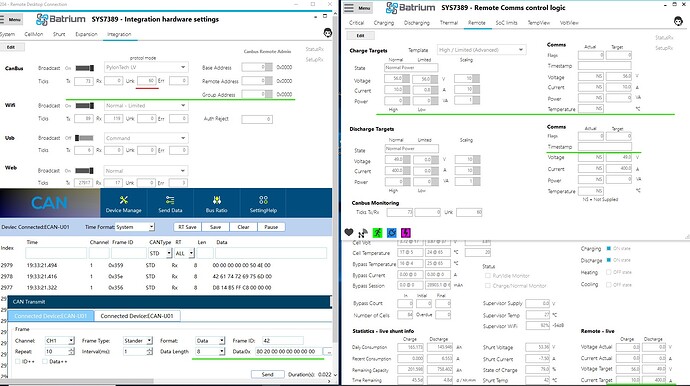Open Channel CH1 dropdown

coord(59,341)
